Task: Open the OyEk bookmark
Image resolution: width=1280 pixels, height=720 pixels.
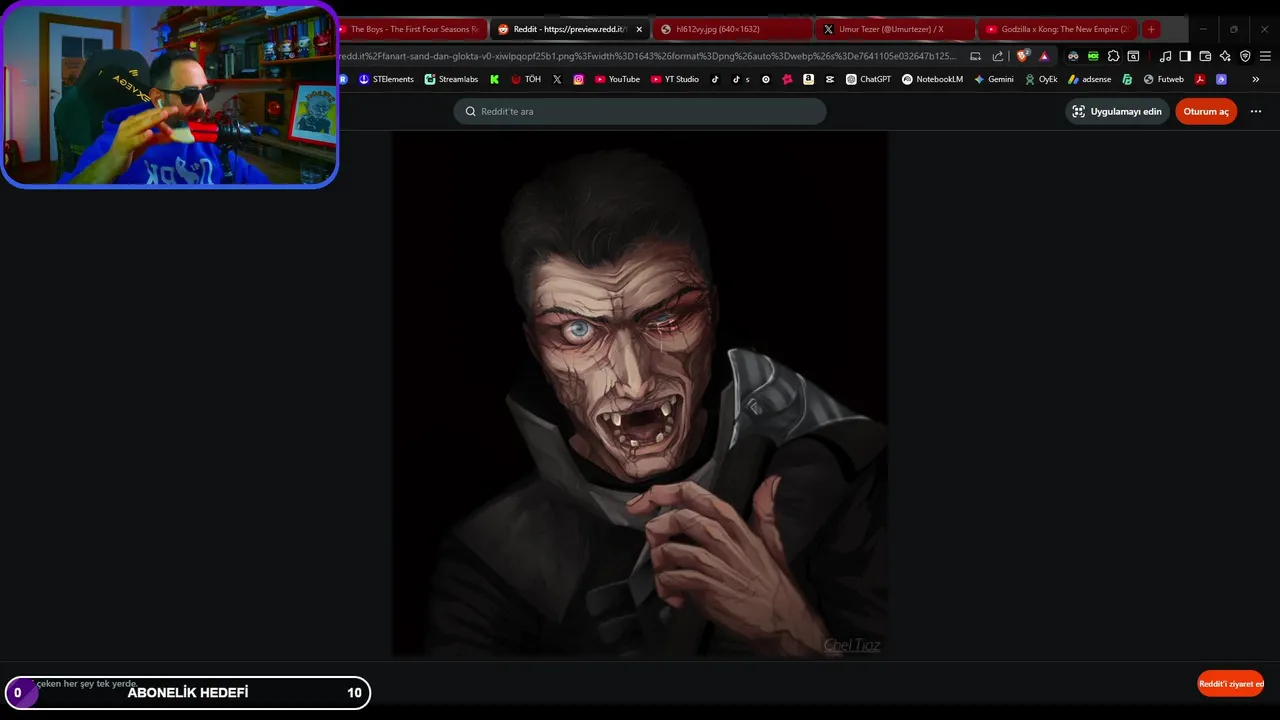Action: click(x=1041, y=79)
